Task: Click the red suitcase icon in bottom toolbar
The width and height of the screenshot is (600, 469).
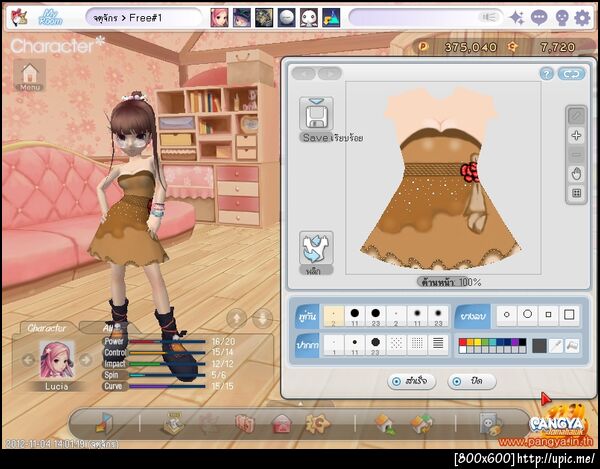Action: tap(245, 424)
